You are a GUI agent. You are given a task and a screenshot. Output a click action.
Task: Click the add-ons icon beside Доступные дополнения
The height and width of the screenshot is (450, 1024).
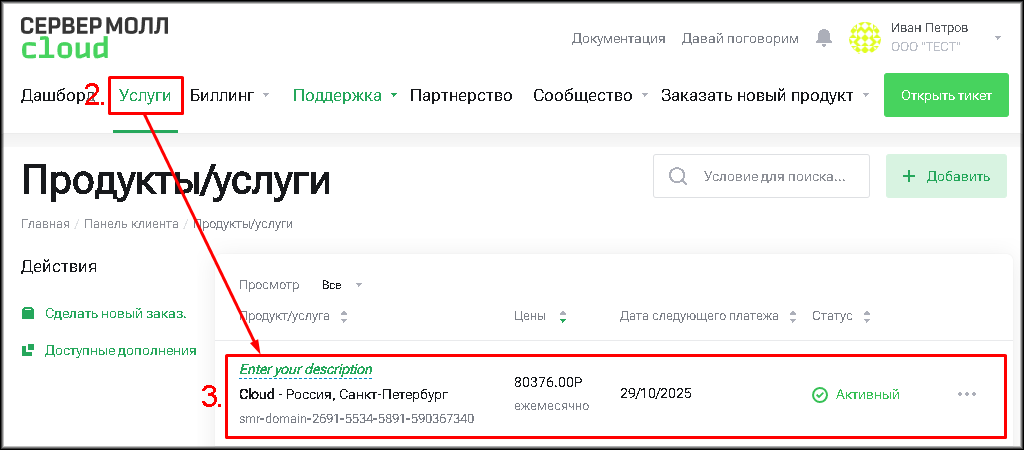pyautogui.click(x=28, y=350)
